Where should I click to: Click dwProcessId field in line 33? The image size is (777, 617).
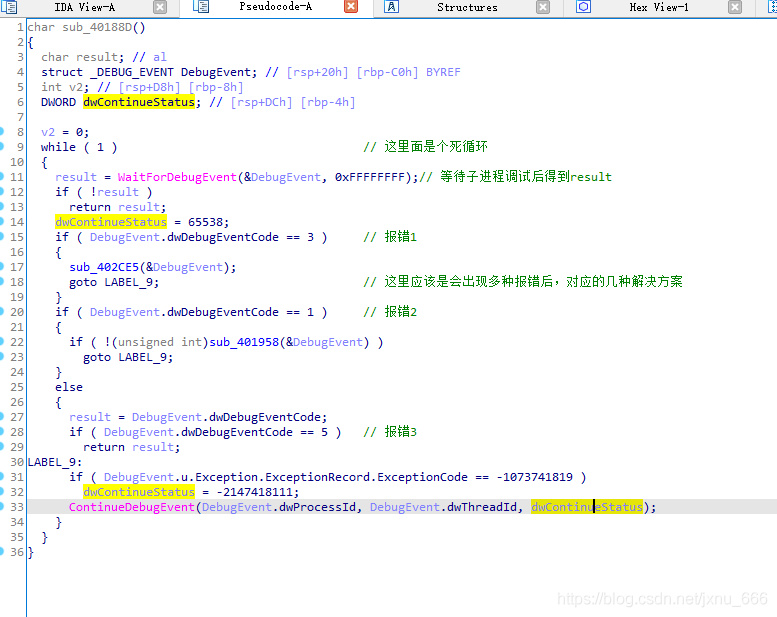[x=317, y=507]
